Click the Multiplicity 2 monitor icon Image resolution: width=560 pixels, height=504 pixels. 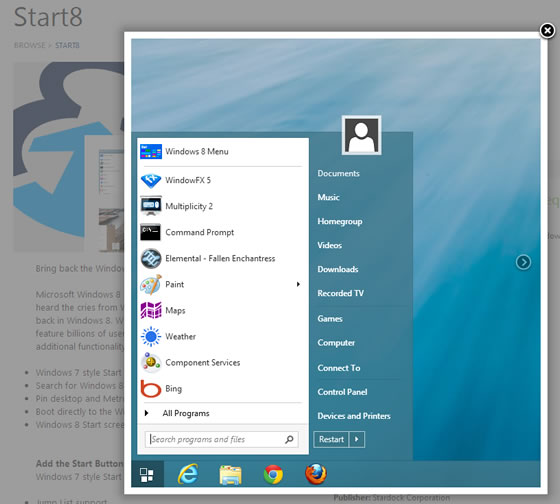coord(151,206)
